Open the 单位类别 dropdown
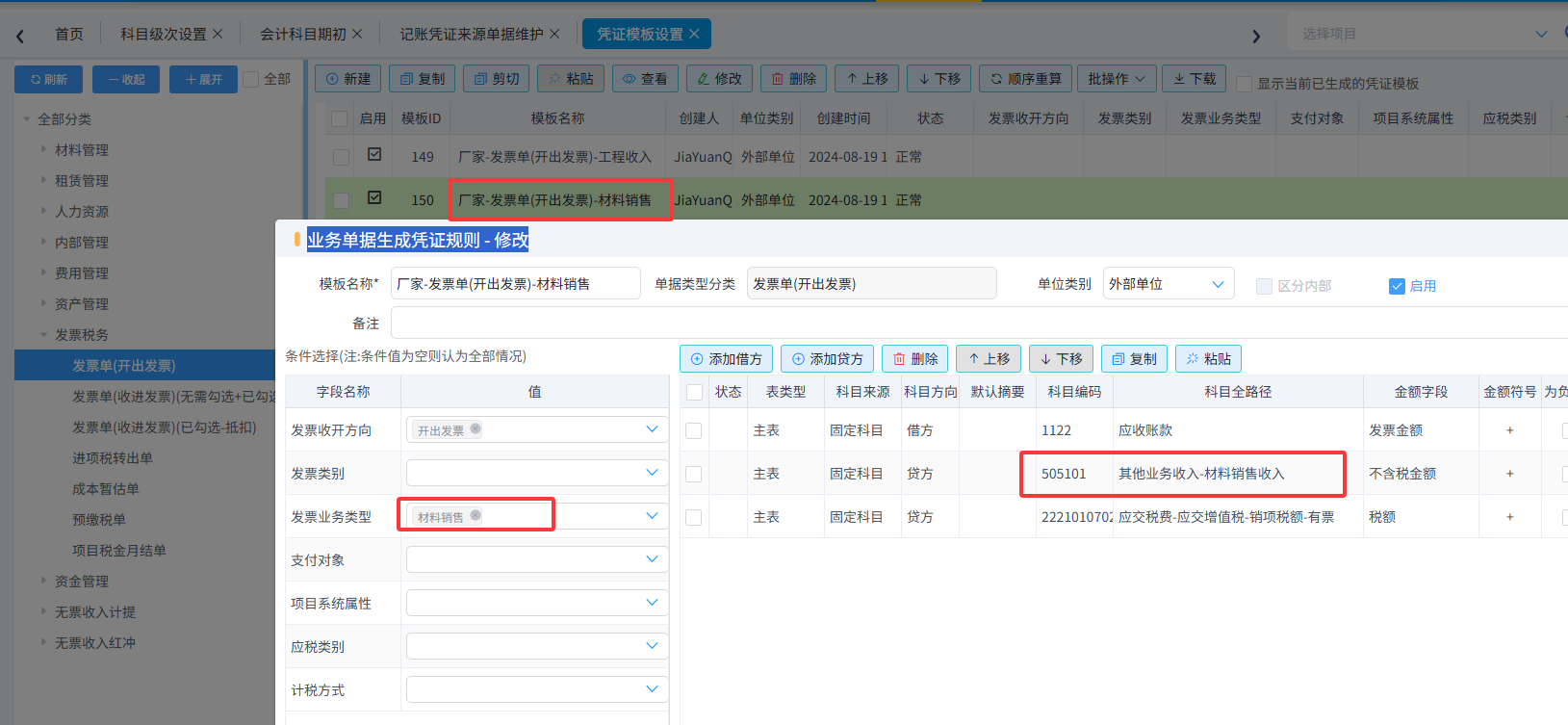The height and width of the screenshot is (725, 1568). pyautogui.click(x=1169, y=284)
